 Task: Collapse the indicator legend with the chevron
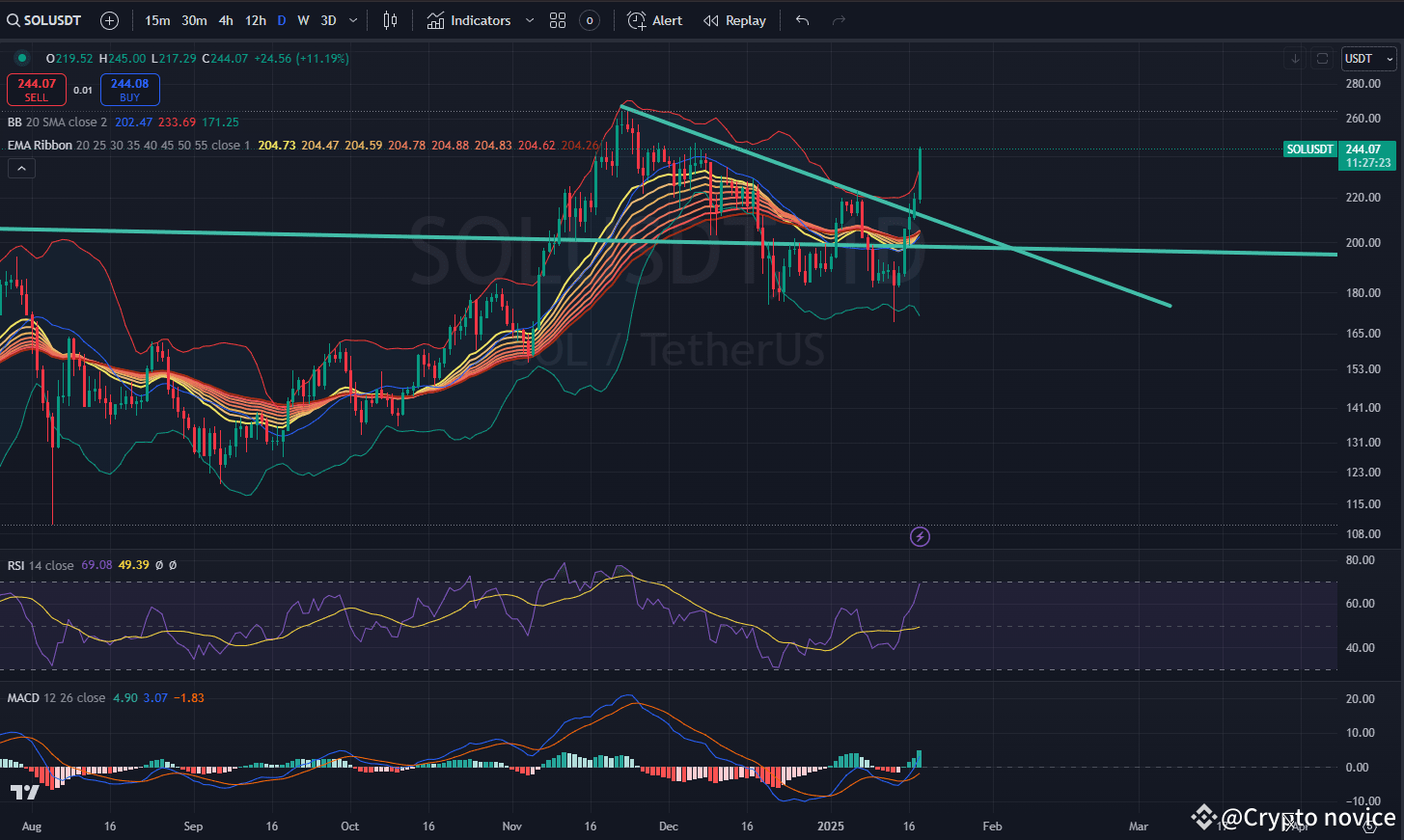click(x=21, y=169)
